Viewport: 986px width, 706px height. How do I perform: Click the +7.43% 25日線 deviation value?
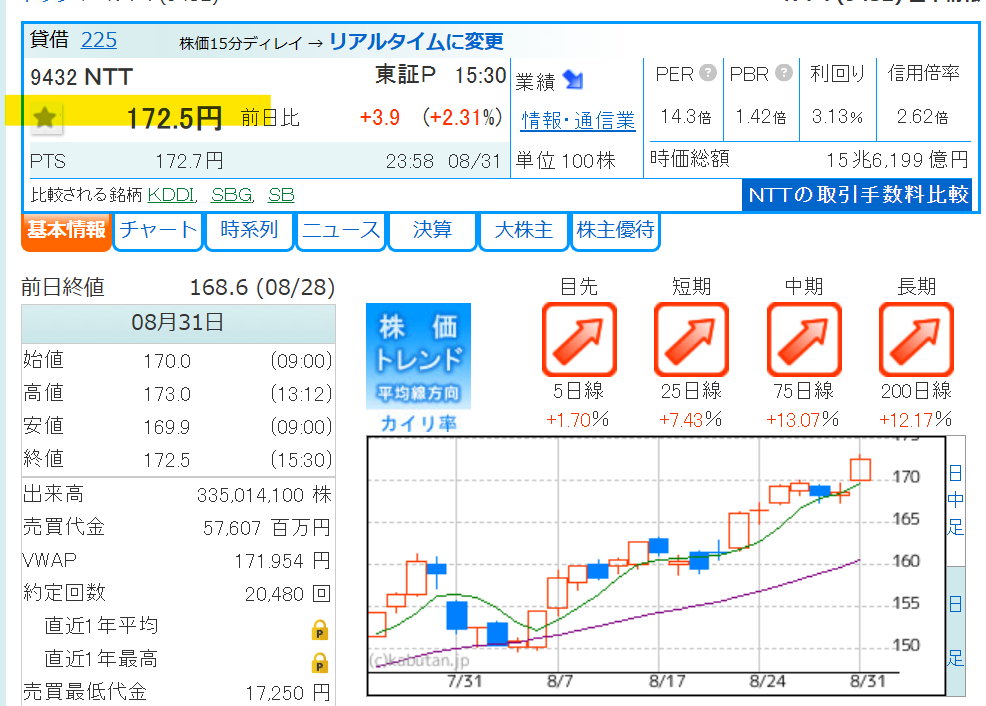[690, 419]
